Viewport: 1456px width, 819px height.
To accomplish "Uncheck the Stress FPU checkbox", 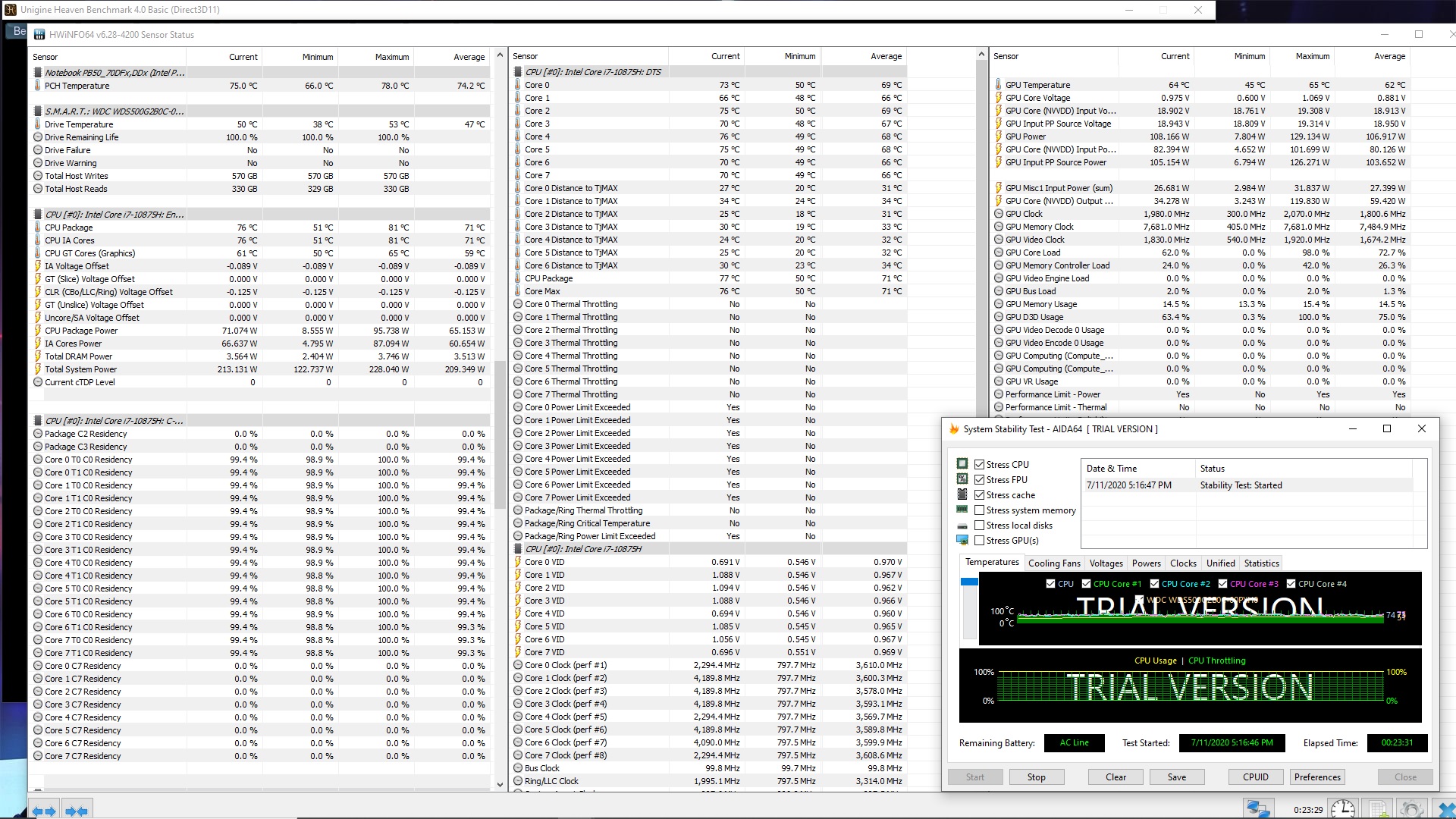I will [980, 480].
